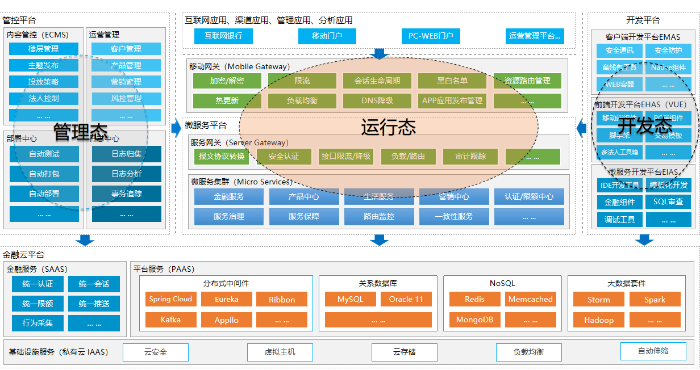
Task: Click the Redis NoSQL block
Action: [x=475, y=299]
